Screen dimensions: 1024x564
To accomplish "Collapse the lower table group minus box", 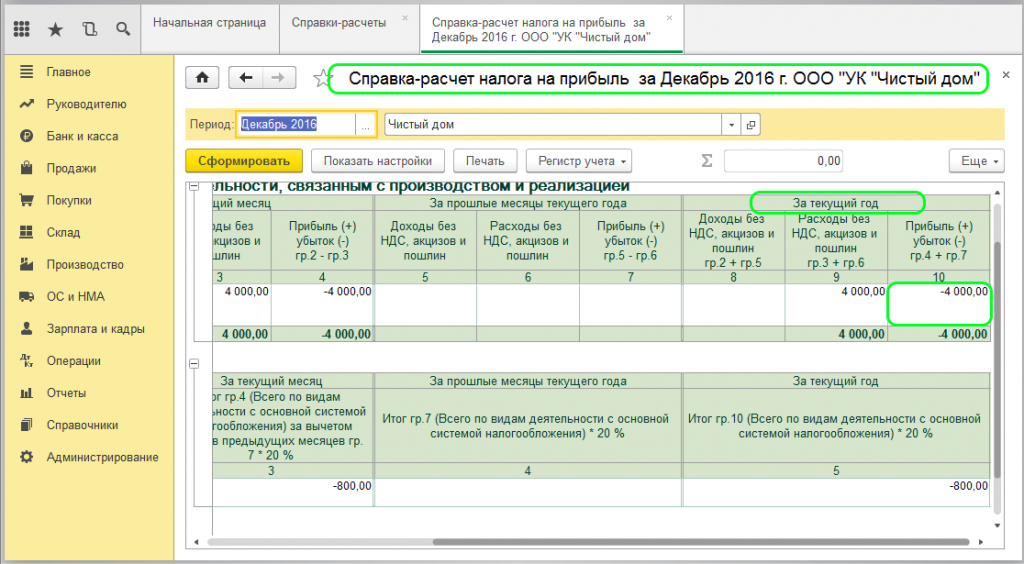I will pos(194,364).
